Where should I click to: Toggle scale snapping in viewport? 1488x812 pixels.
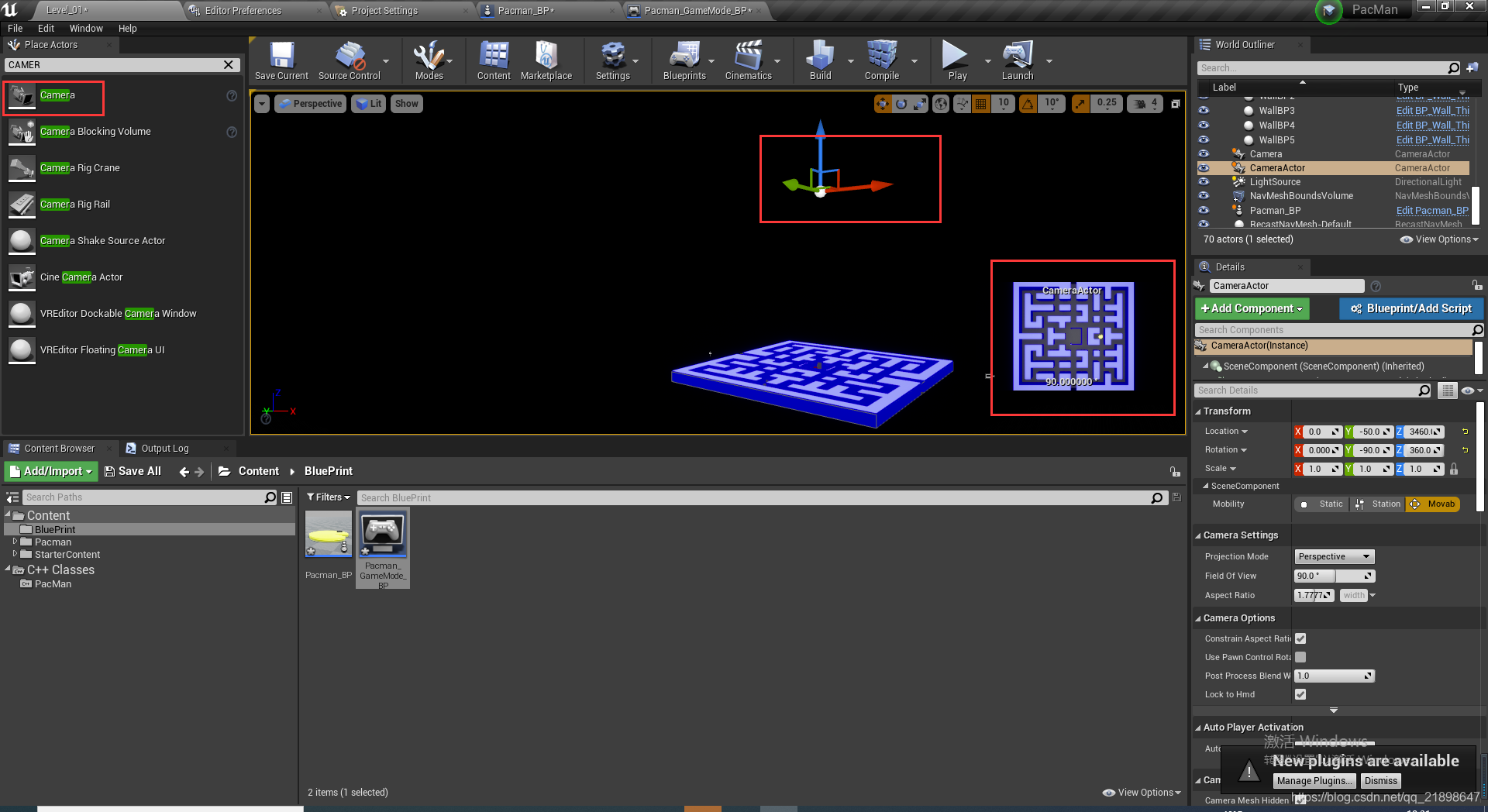(1080, 104)
